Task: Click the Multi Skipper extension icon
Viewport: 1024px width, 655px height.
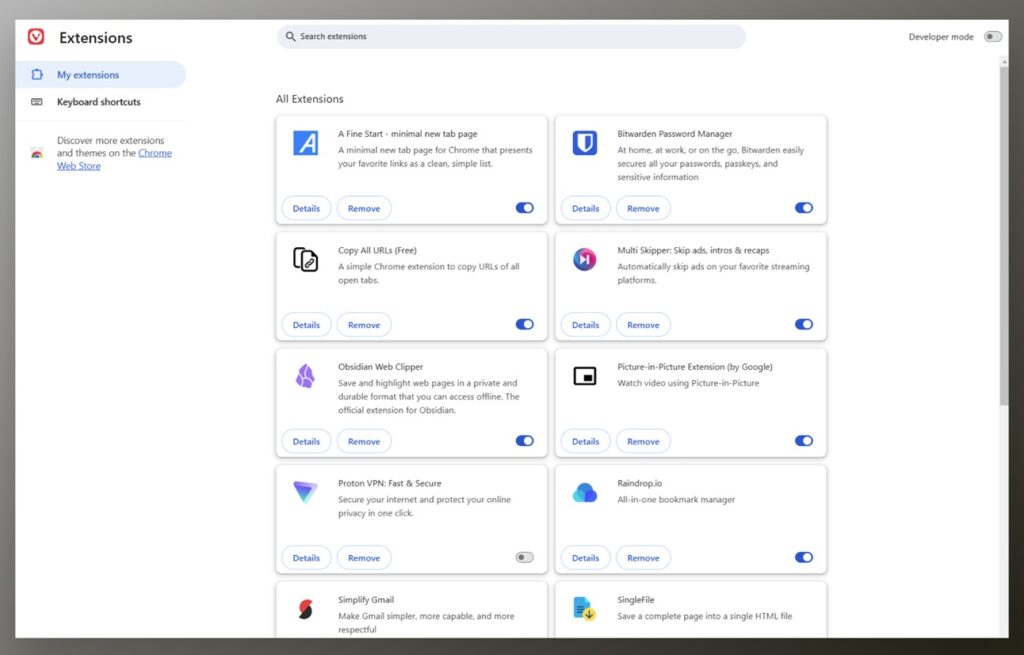Action: pyautogui.click(x=584, y=259)
